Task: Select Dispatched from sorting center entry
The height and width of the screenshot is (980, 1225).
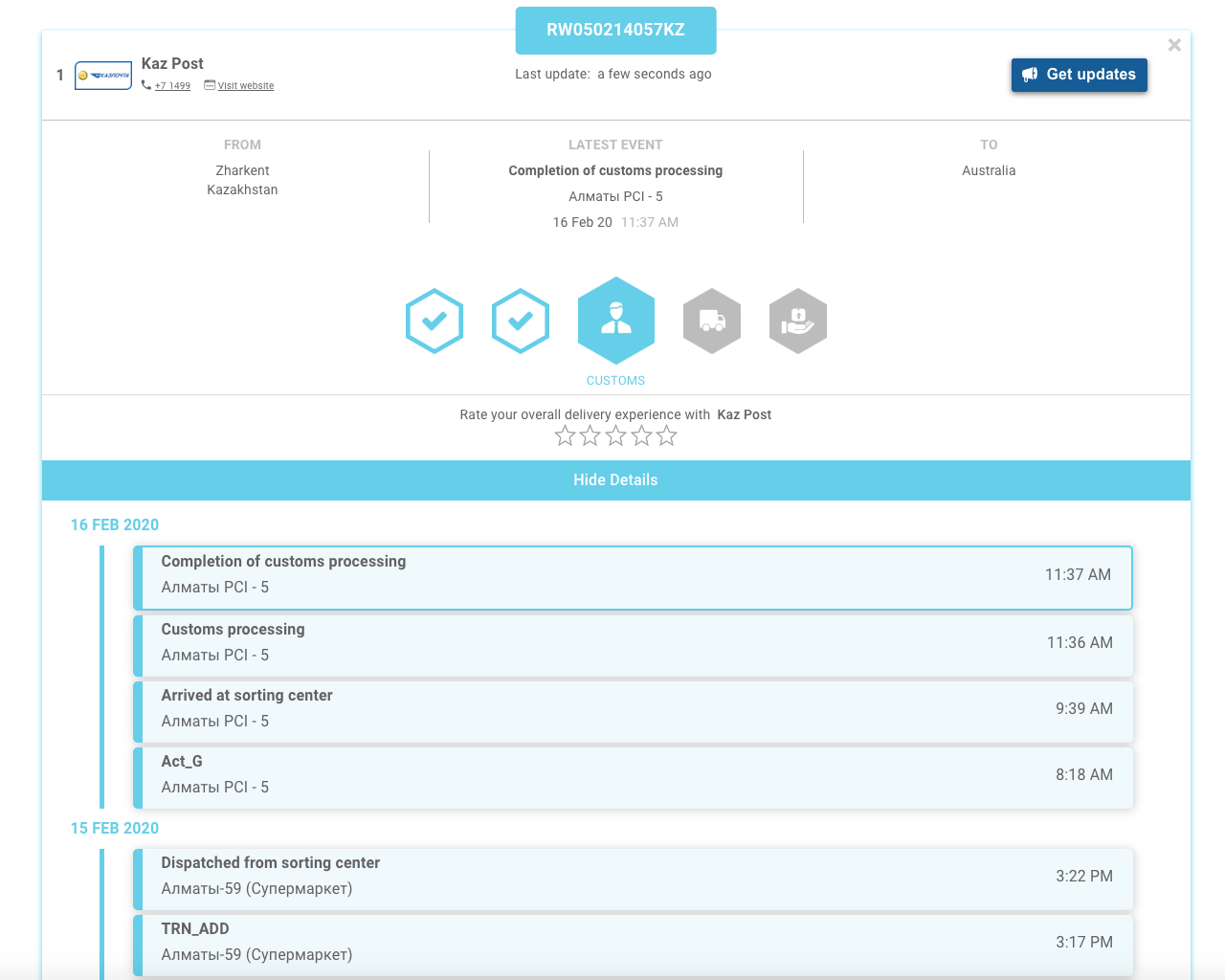Action: pos(633,879)
